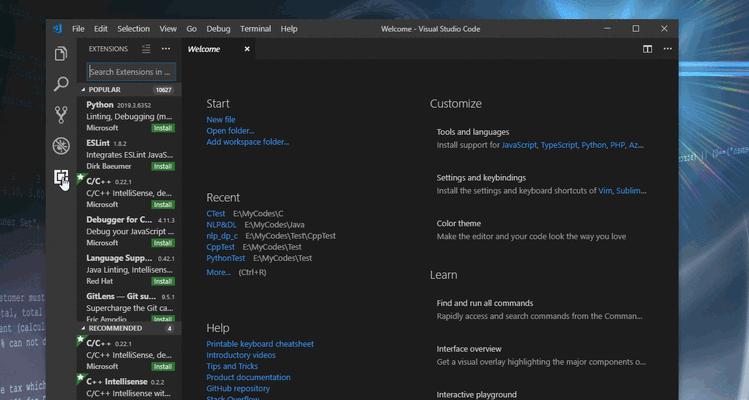Open Extensions panel more actions menu
749x400 pixels.
(166, 49)
